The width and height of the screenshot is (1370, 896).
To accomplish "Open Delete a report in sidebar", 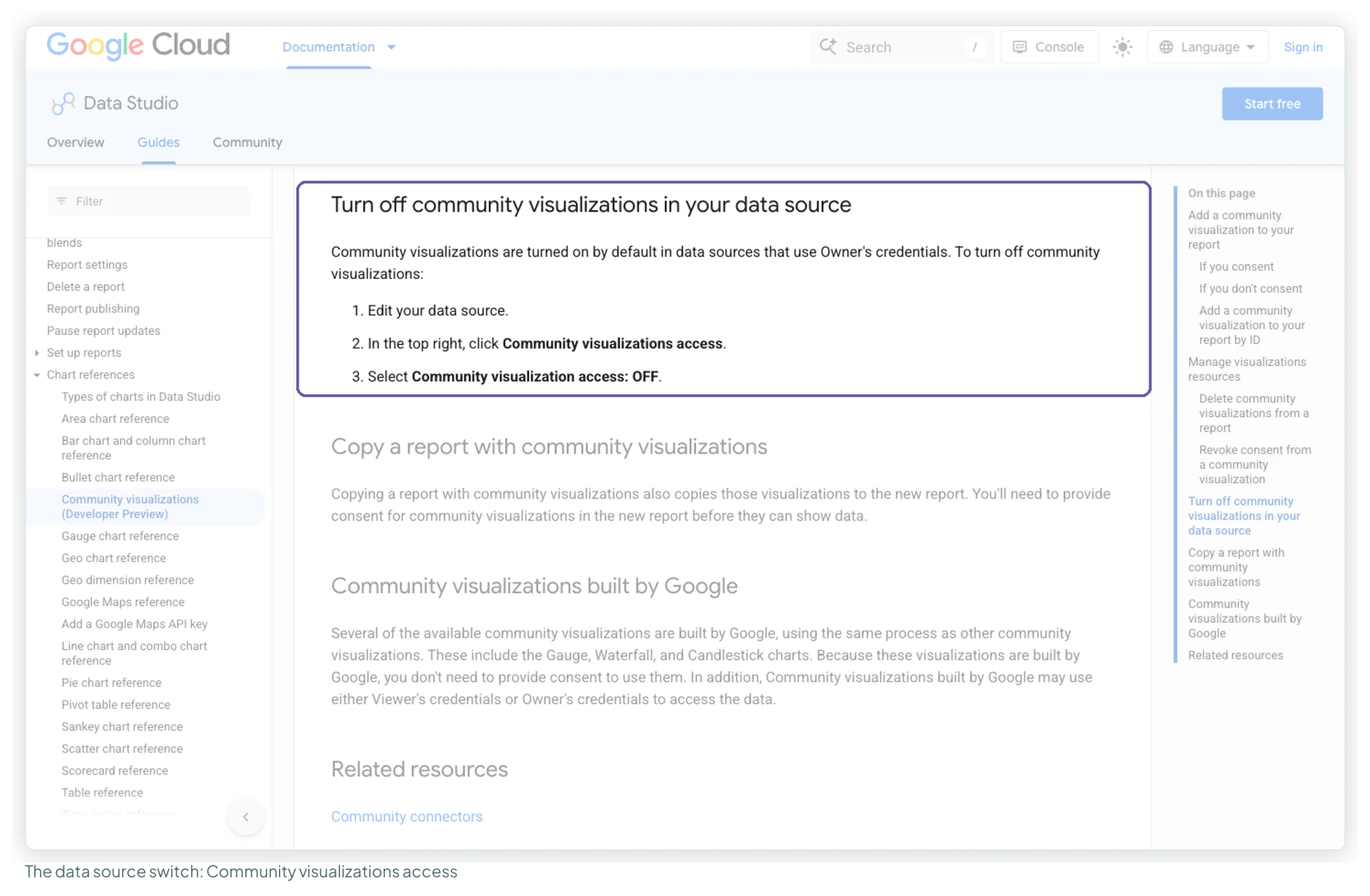I will click(x=86, y=287).
